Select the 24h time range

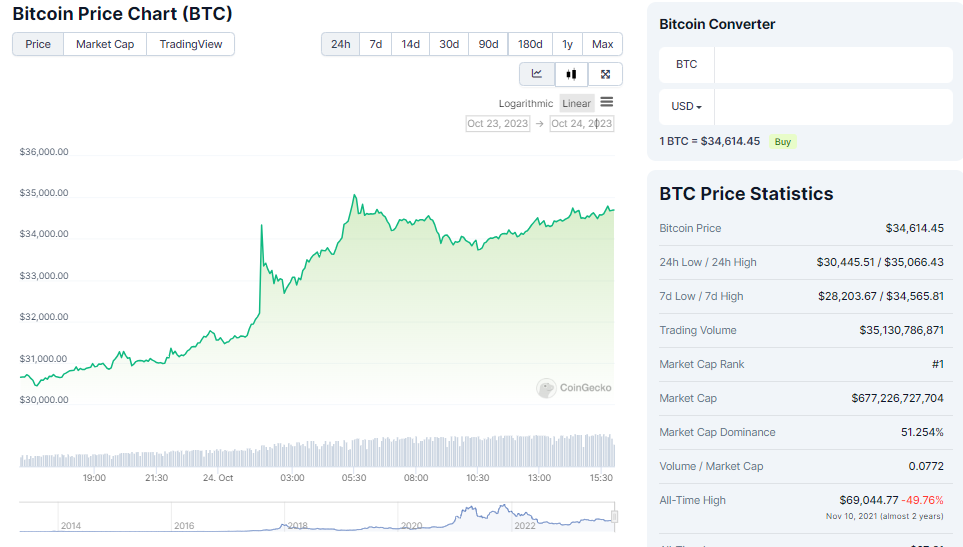341,44
